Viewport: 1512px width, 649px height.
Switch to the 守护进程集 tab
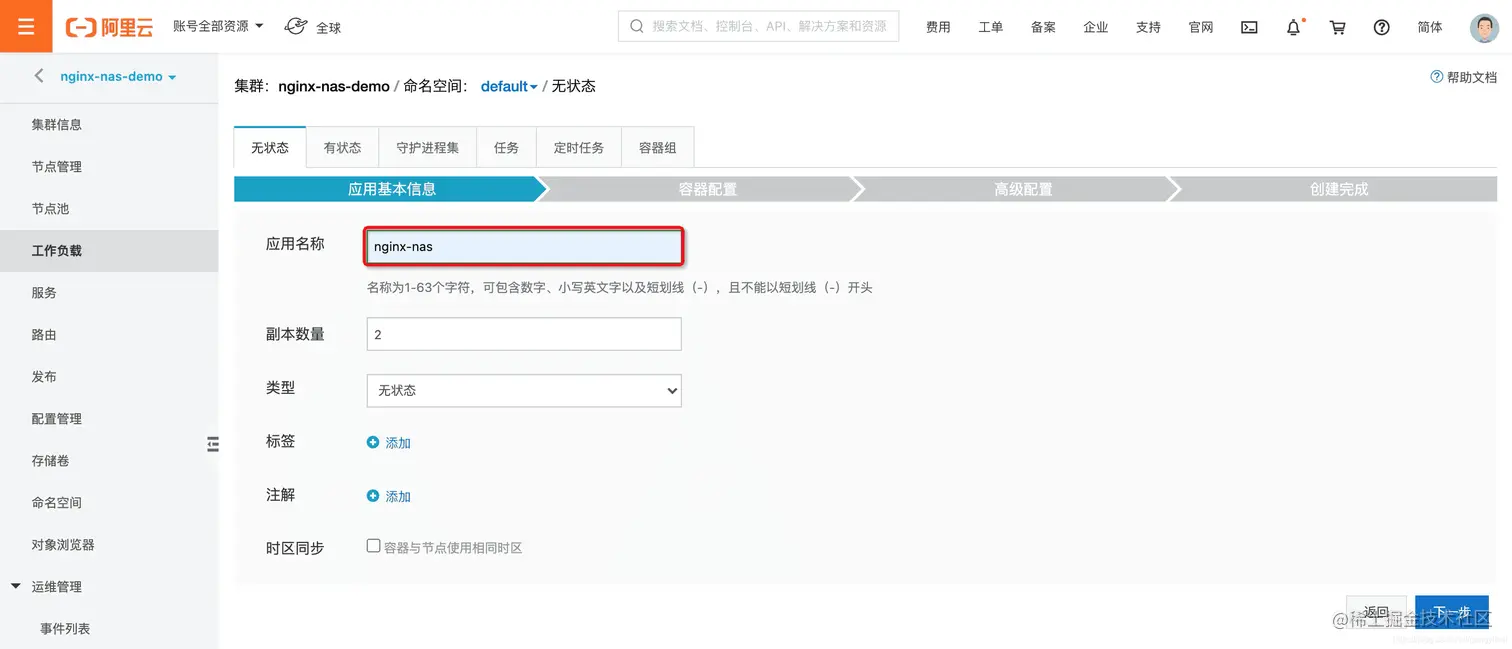(x=428, y=146)
